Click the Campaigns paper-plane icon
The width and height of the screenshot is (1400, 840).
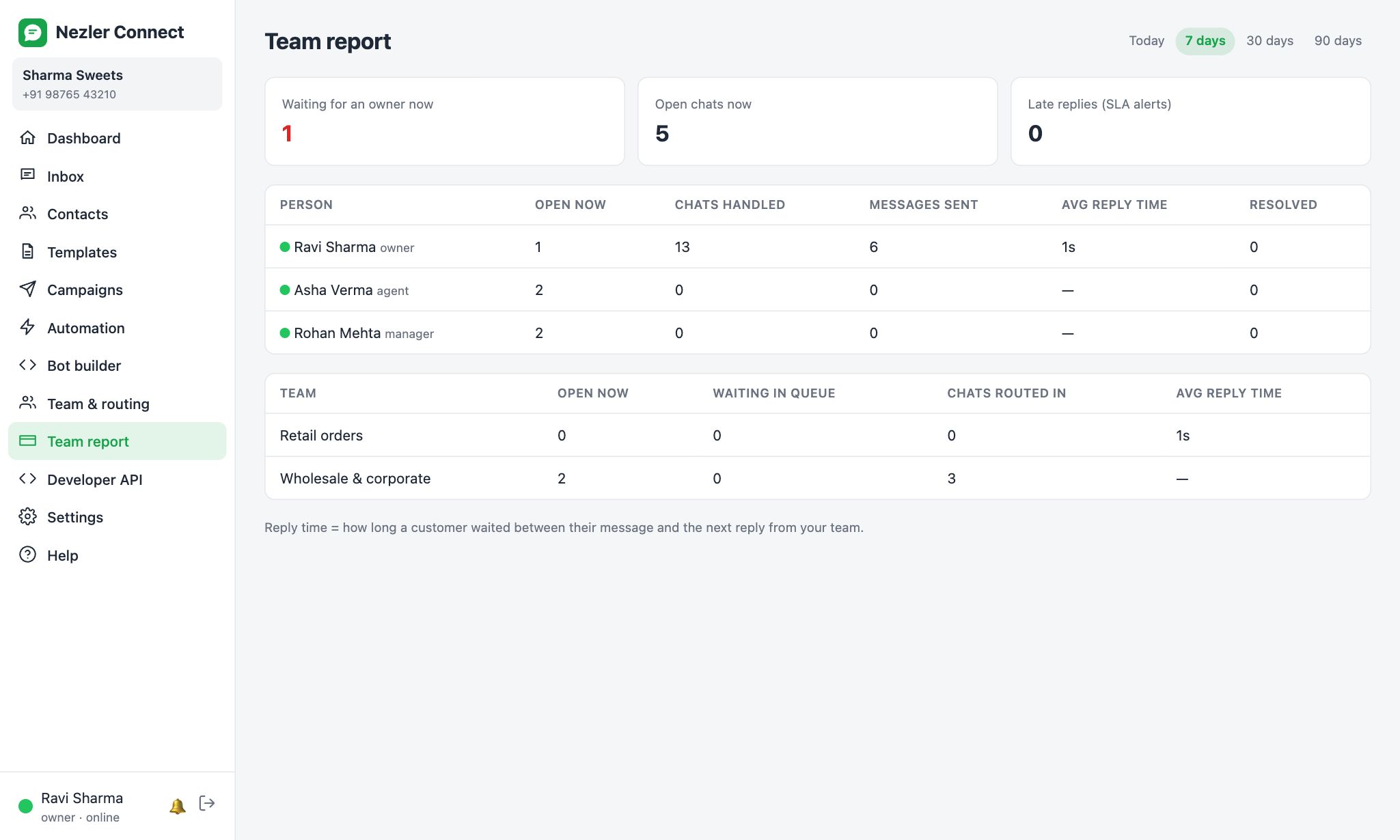click(x=27, y=290)
